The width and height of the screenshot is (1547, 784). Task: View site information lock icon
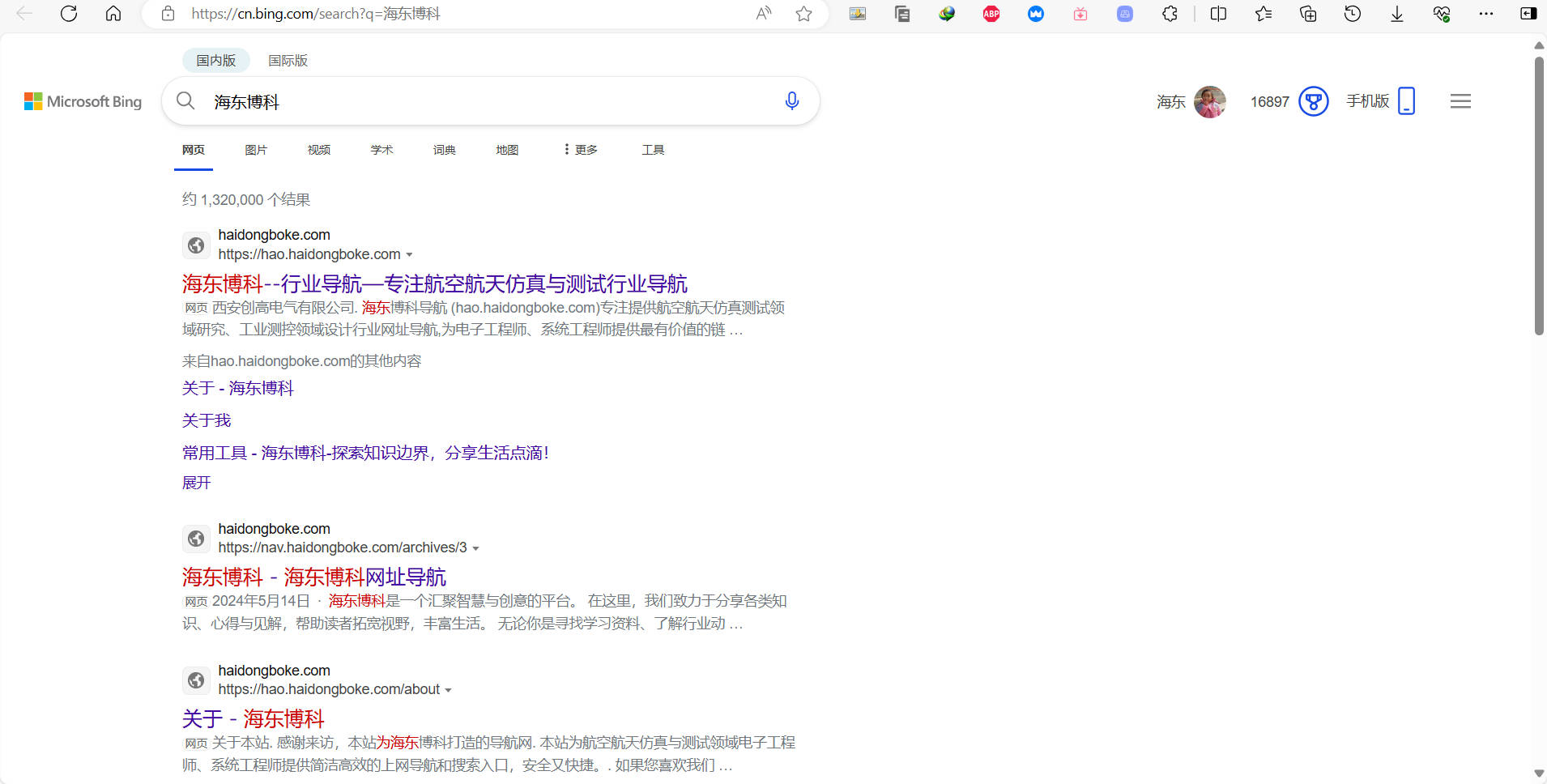(168, 14)
